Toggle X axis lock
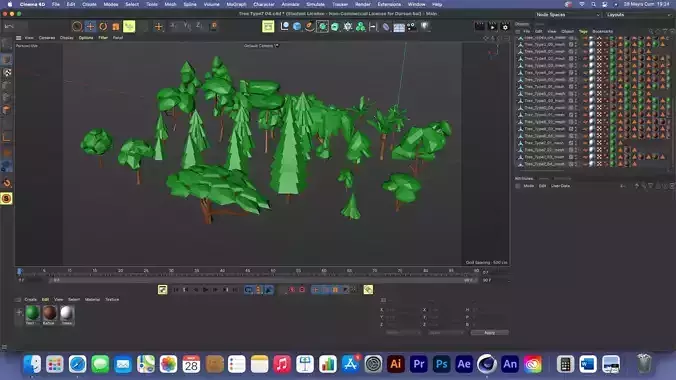676x380 pixels. click(174, 26)
